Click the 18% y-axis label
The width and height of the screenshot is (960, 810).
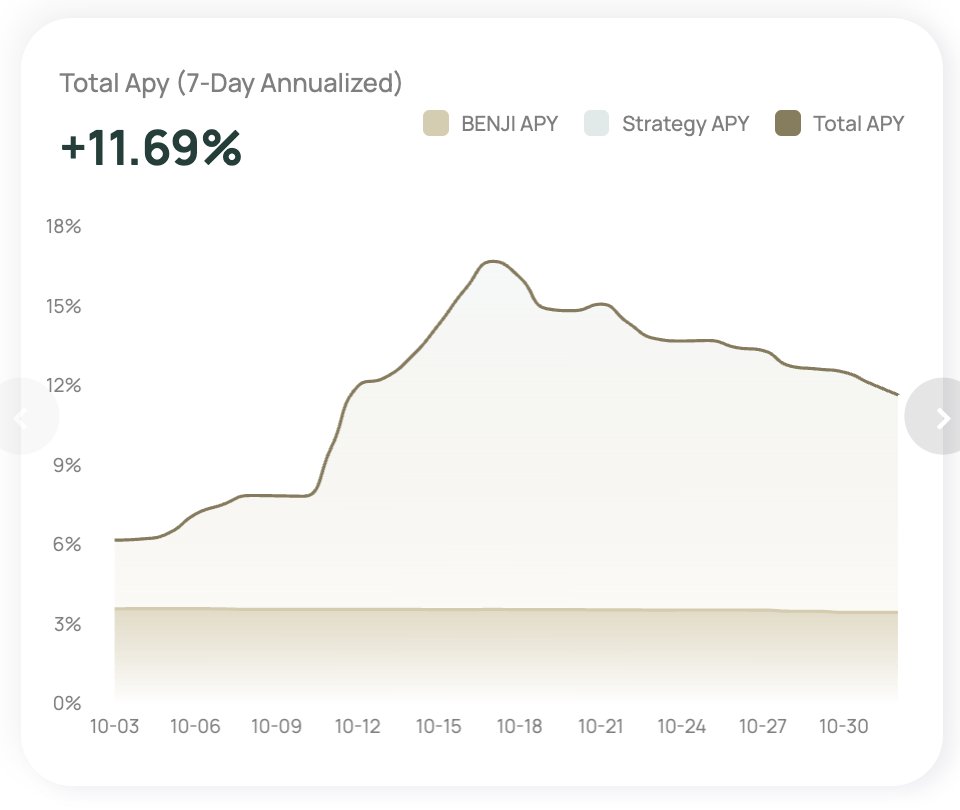[x=63, y=227]
